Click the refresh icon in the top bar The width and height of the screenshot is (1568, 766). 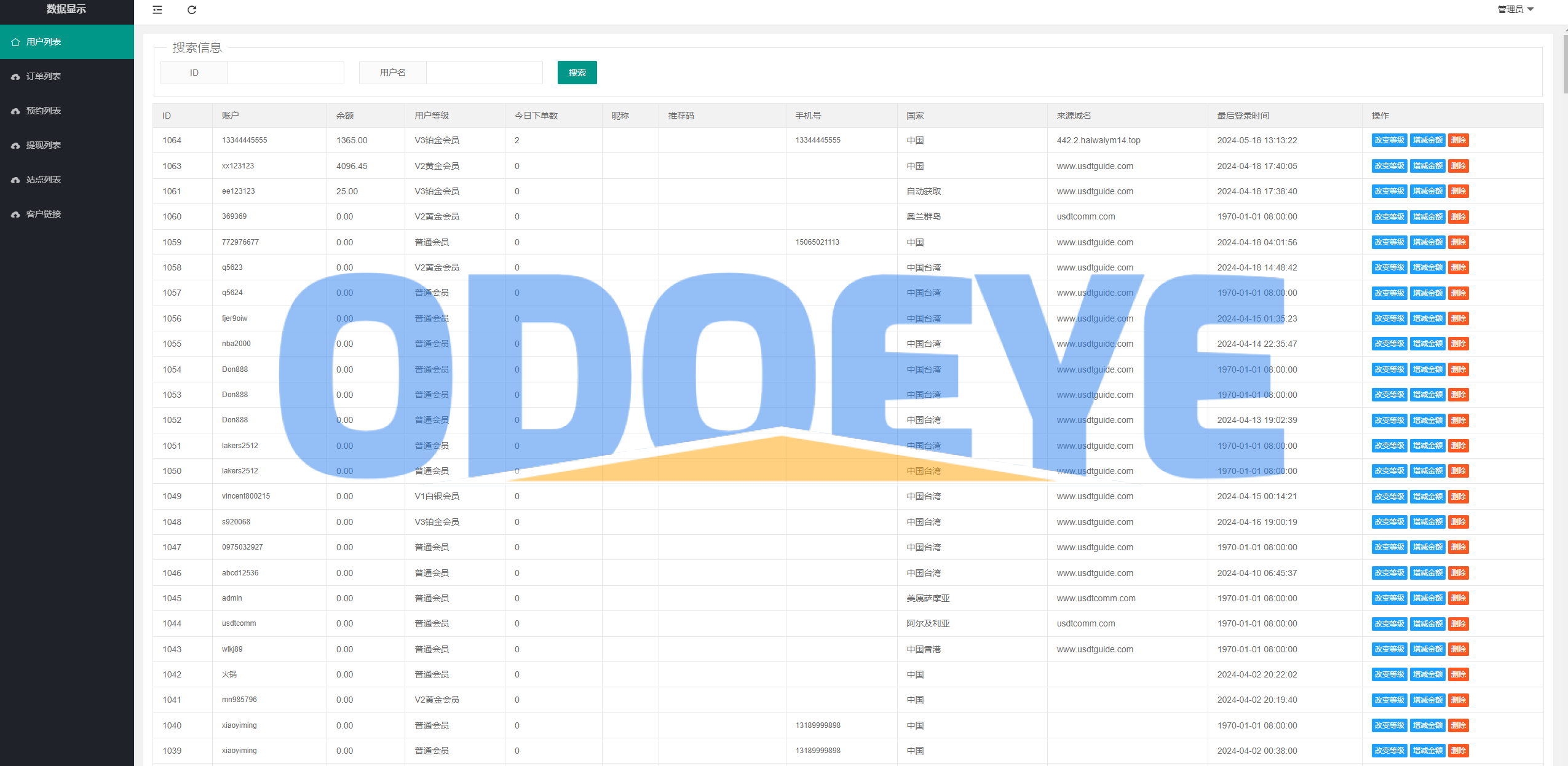click(192, 10)
